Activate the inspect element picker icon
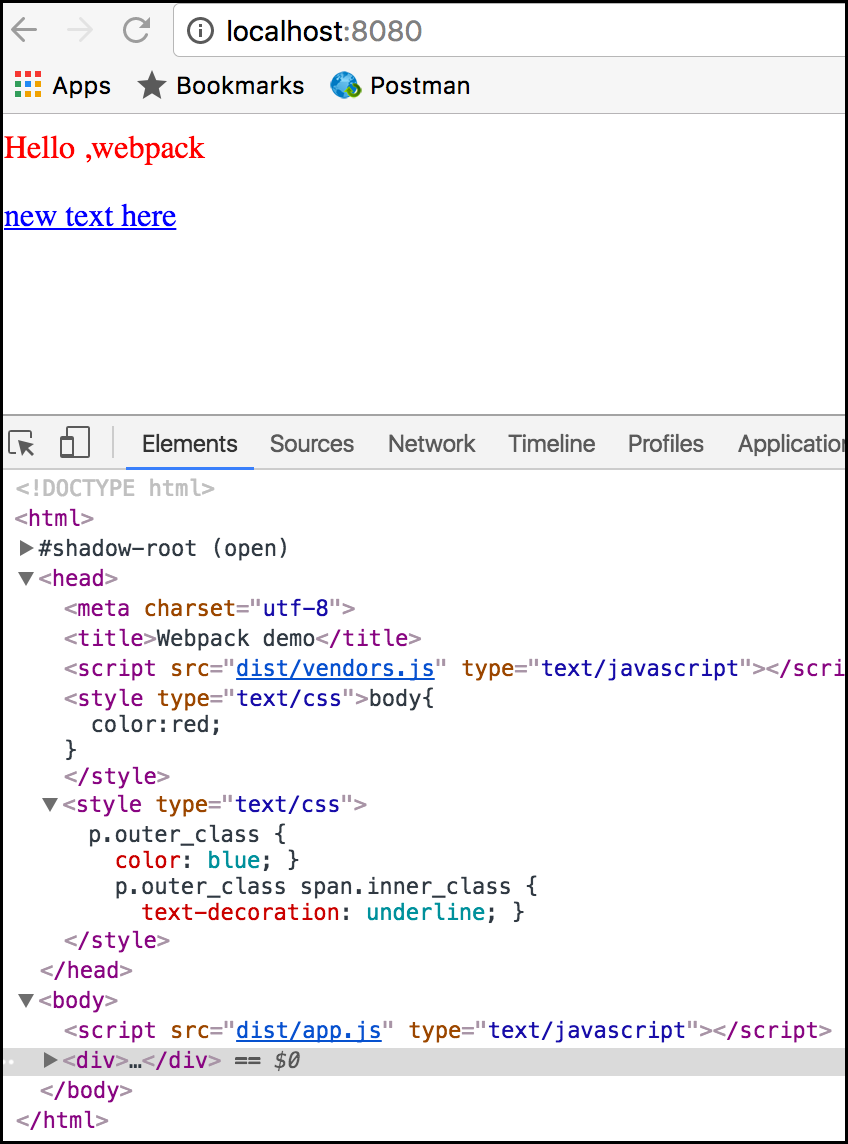 (x=22, y=443)
